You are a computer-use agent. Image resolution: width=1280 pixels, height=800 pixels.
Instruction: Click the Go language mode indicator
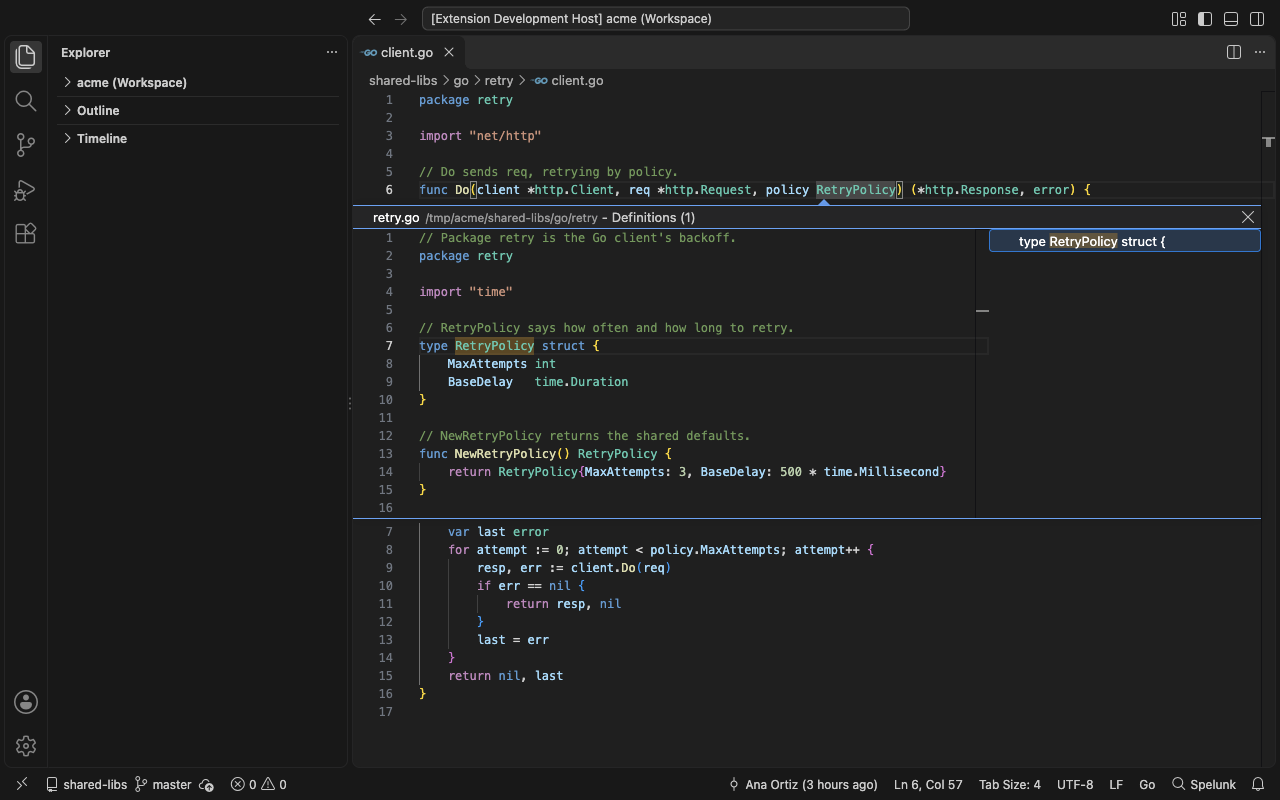tap(1147, 784)
